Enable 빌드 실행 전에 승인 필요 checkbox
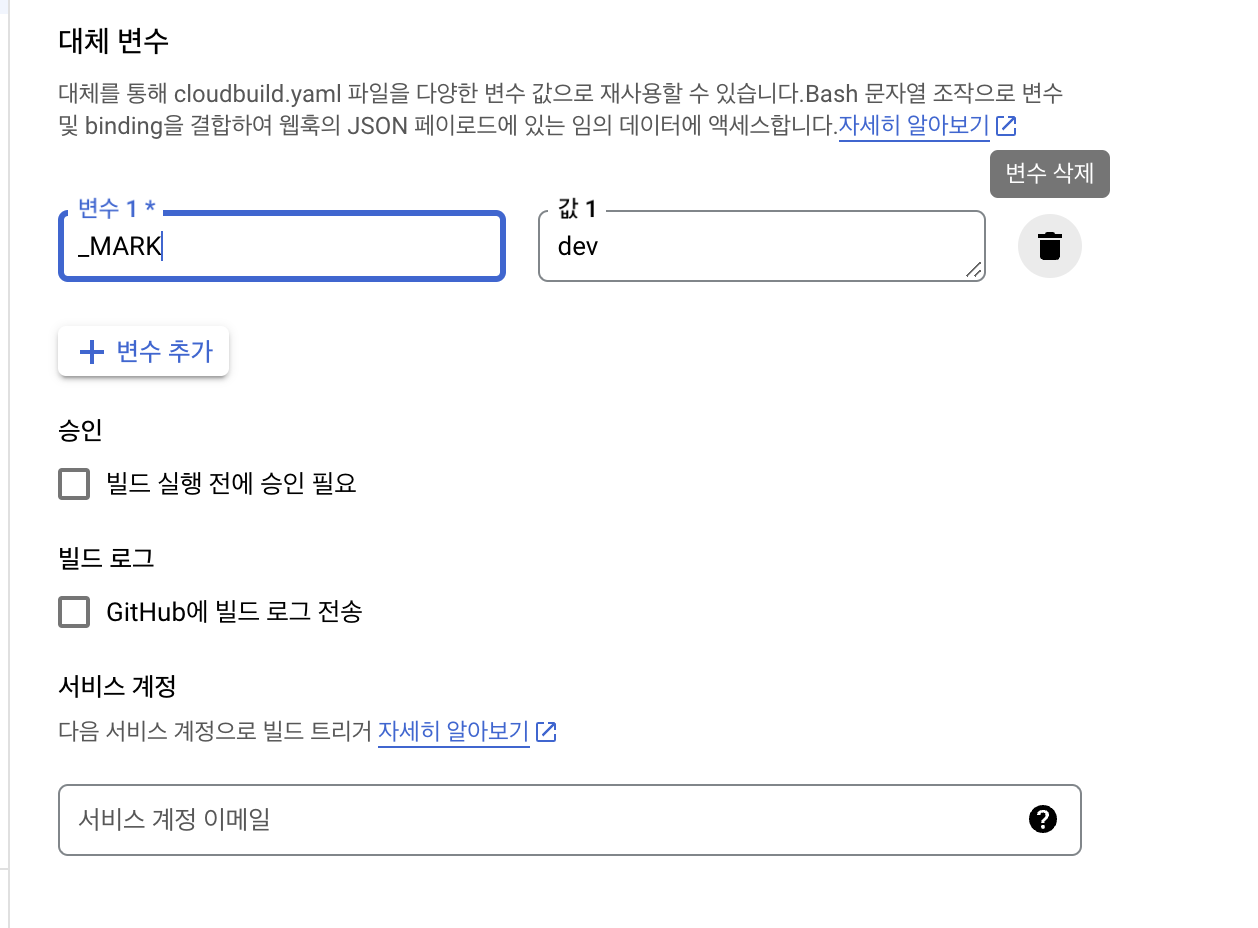 coord(74,485)
